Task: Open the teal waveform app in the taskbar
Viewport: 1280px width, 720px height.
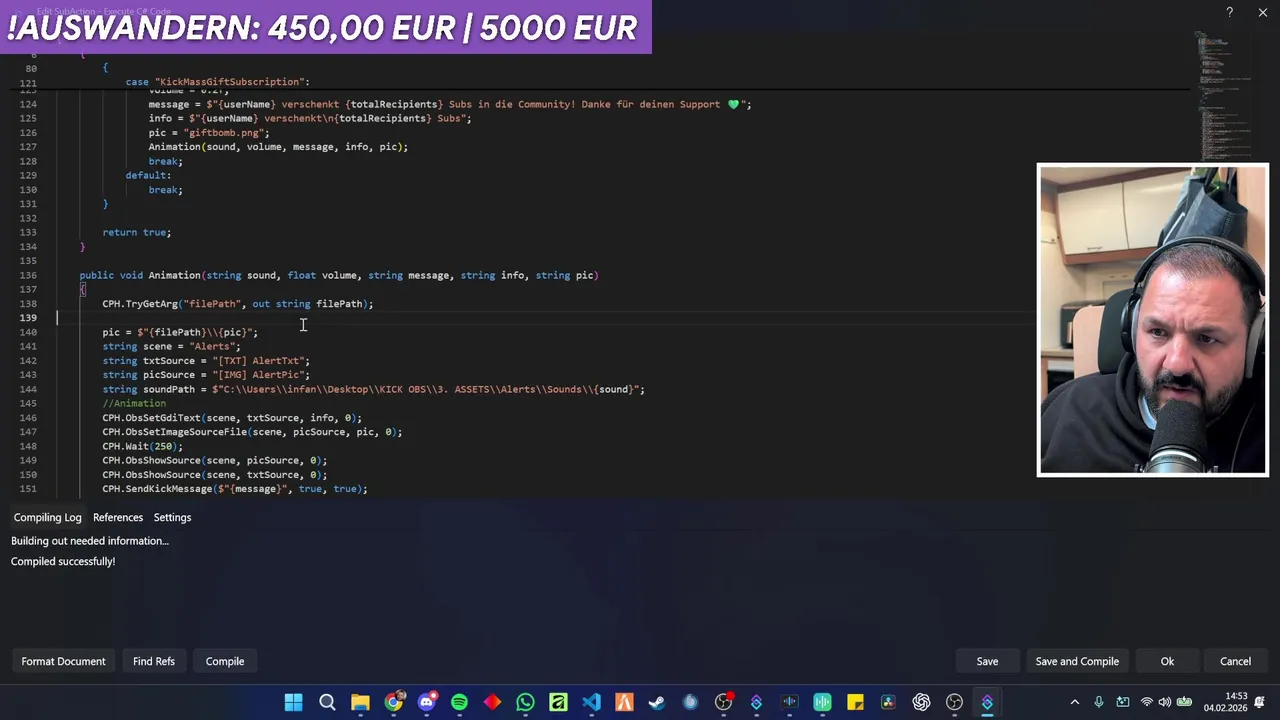Action: (x=822, y=702)
